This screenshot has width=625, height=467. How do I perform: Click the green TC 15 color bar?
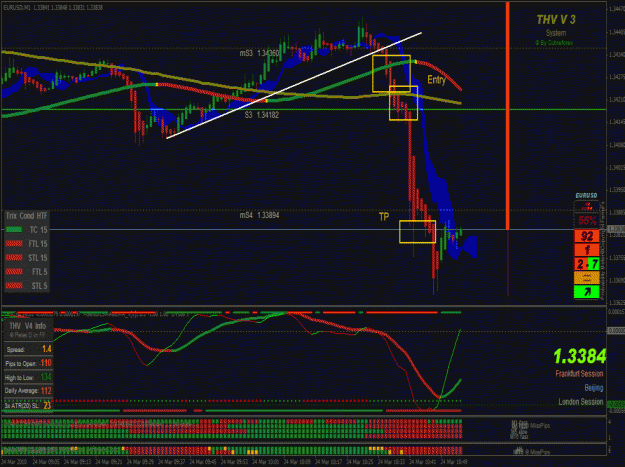tap(14, 230)
